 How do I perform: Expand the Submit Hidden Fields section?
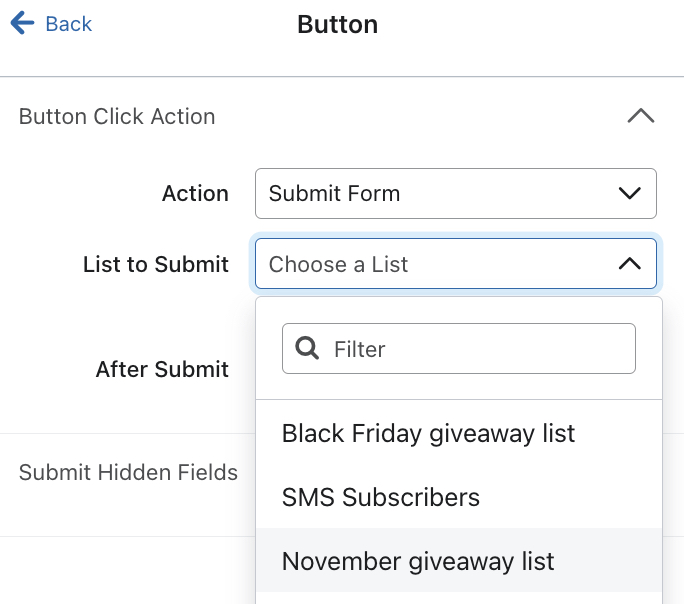(x=128, y=472)
